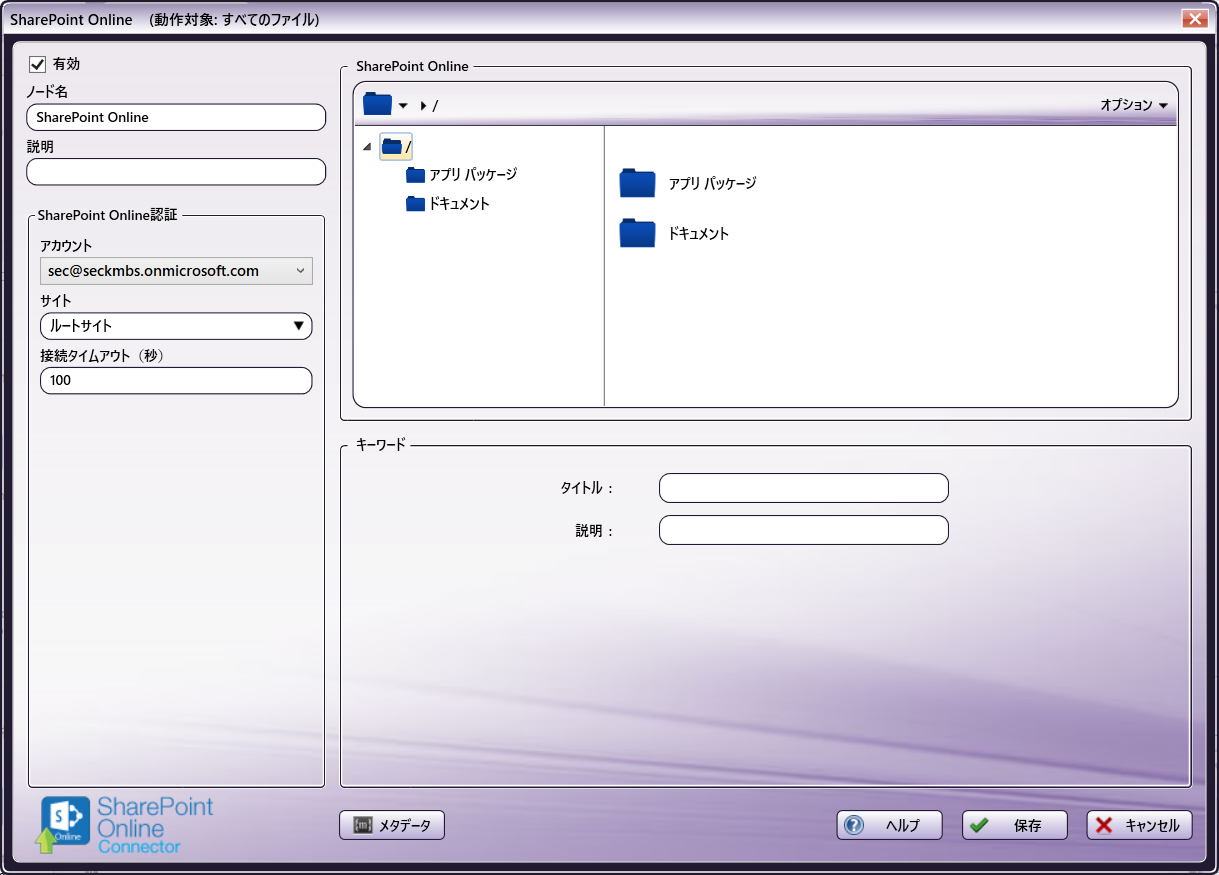Click the folder icon in the path bar

pos(377,104)
